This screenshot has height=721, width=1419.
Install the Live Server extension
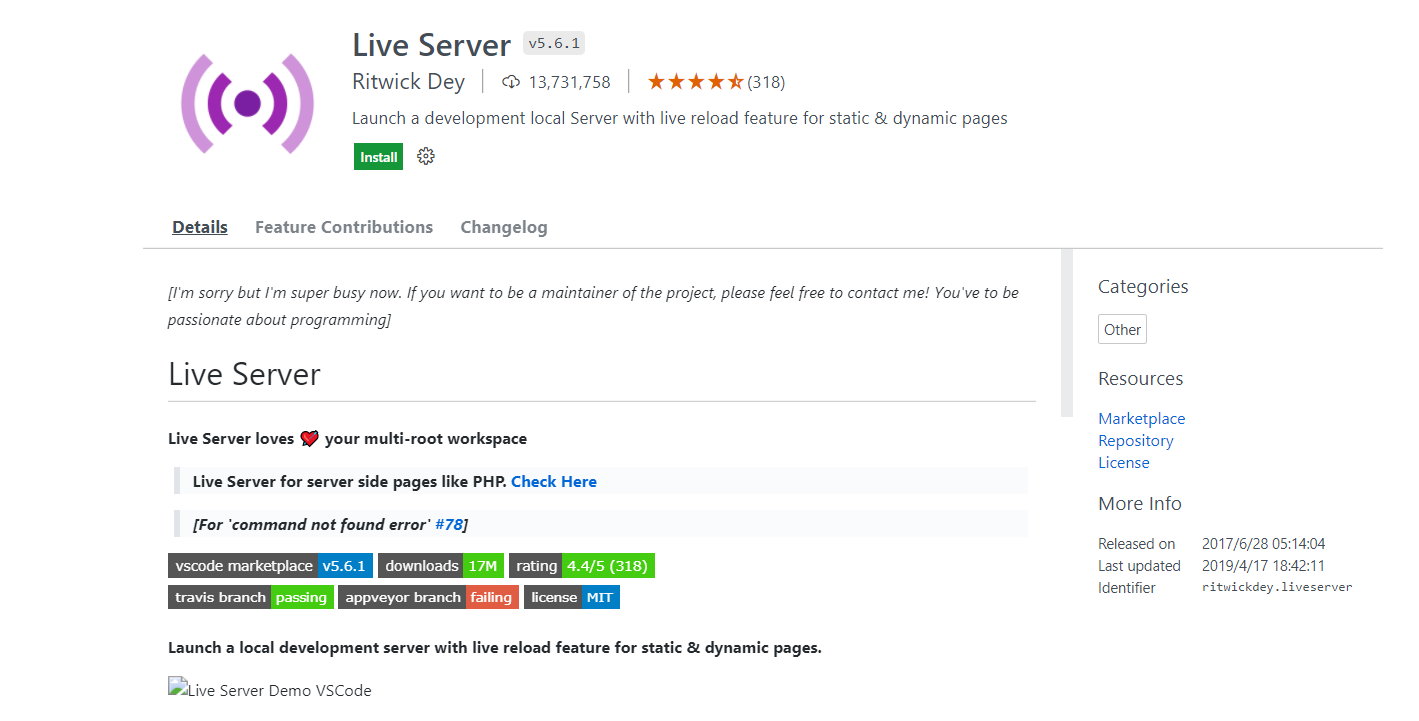(379, 157)
